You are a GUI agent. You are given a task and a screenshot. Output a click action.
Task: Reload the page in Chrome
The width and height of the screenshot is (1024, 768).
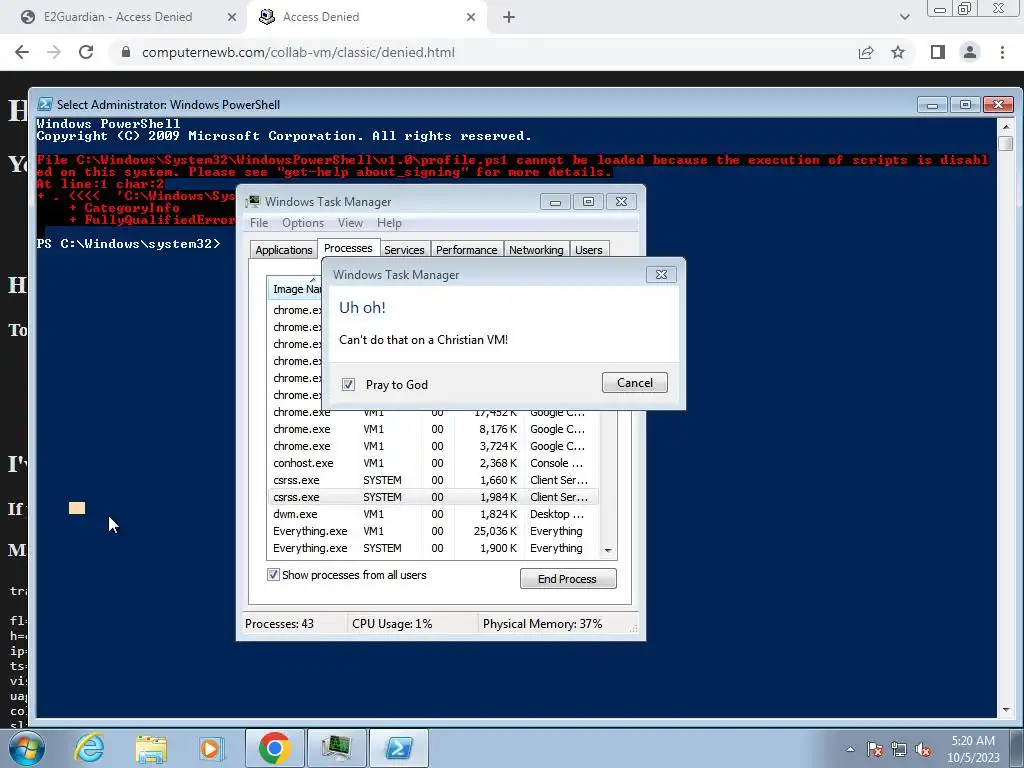tap(86, 52)
